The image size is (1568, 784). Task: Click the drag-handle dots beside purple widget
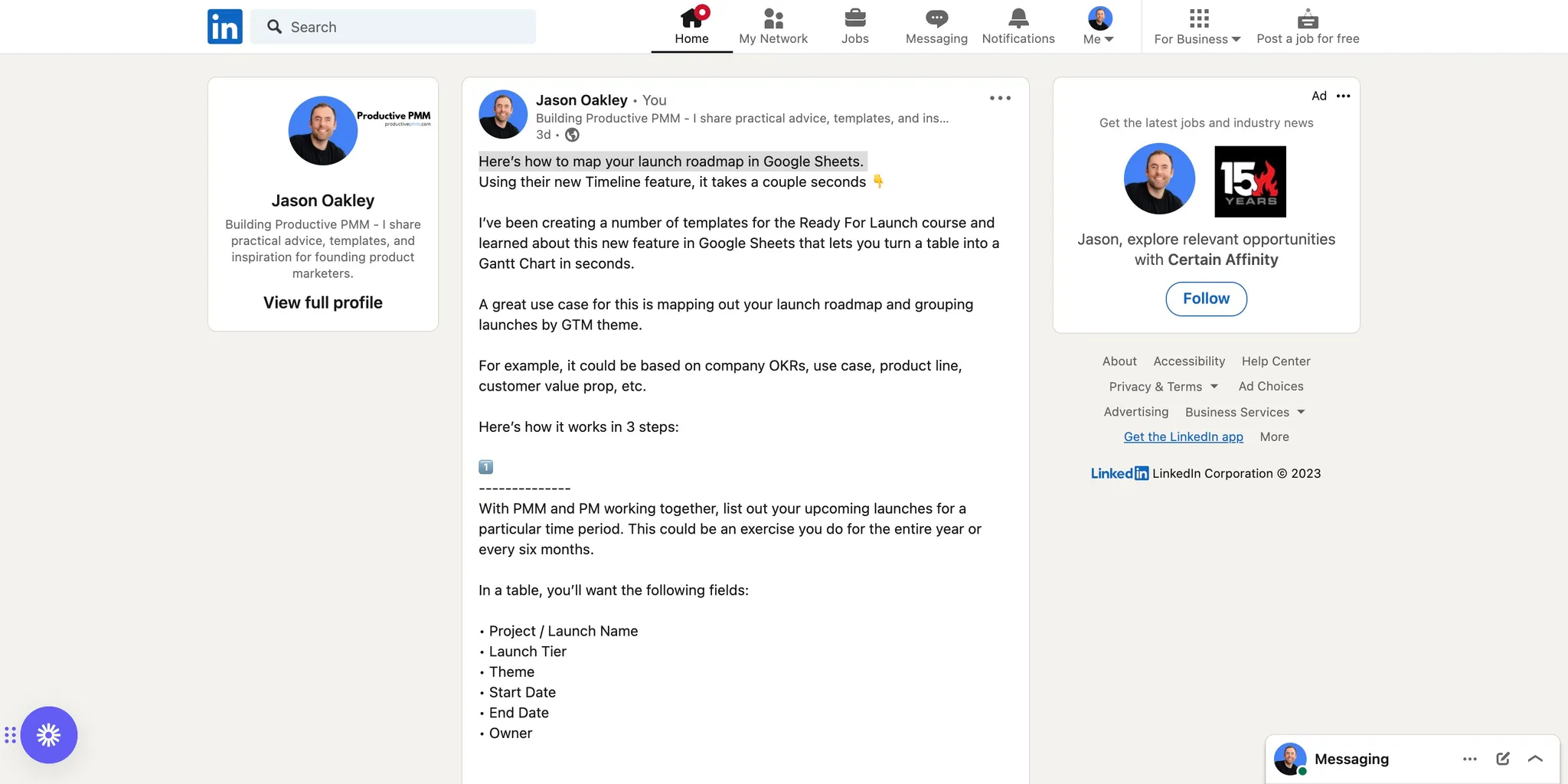pos(10,735)
